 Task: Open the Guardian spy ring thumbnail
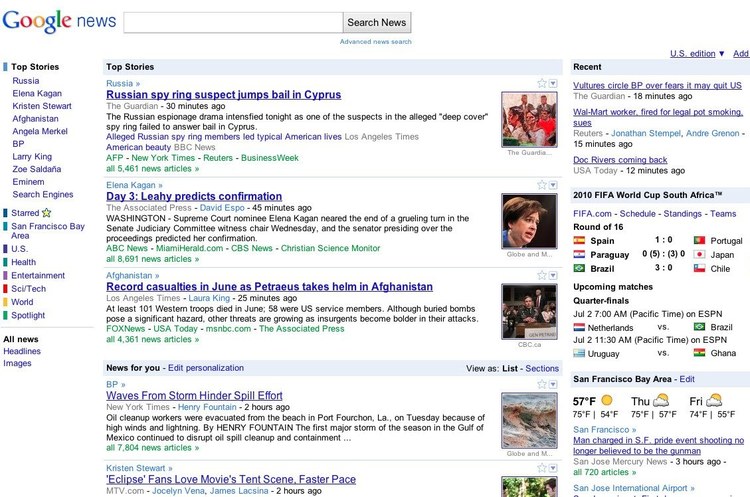click(x=529, y=120)
